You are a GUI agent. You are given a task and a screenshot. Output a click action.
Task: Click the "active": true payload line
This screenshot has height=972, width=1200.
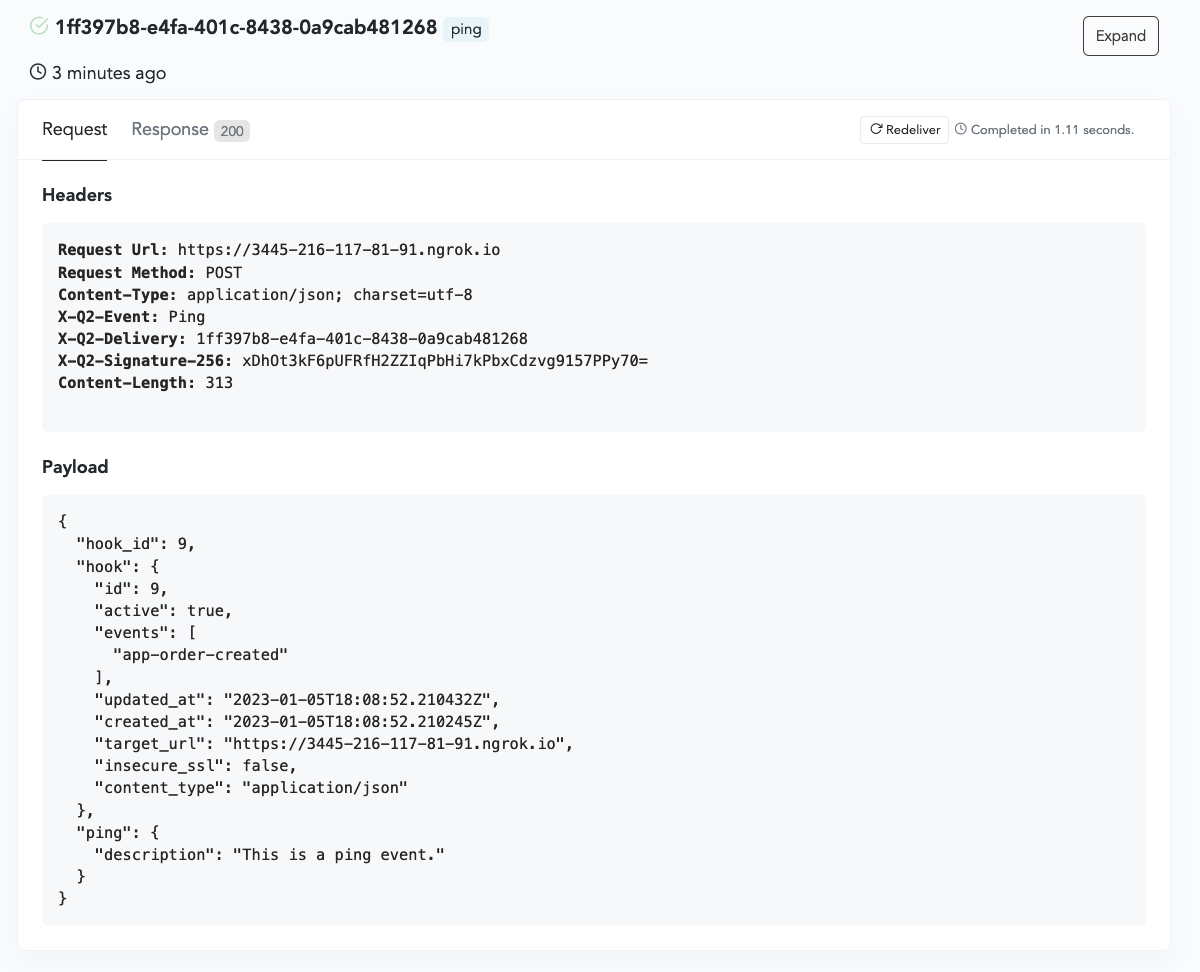(164, 611)
